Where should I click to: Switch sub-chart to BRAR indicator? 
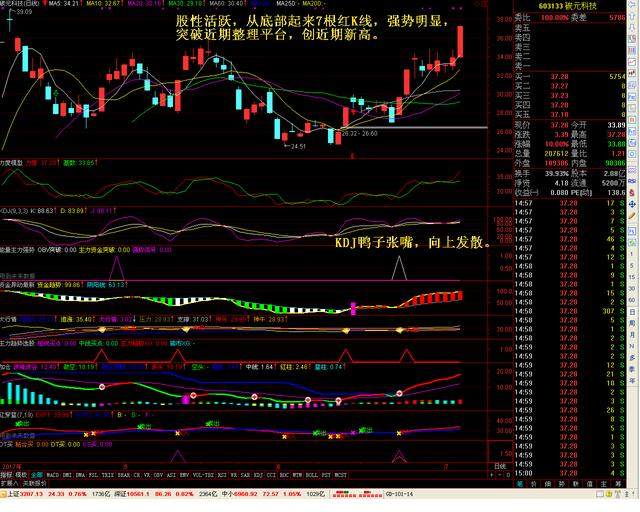coord(124,475)
